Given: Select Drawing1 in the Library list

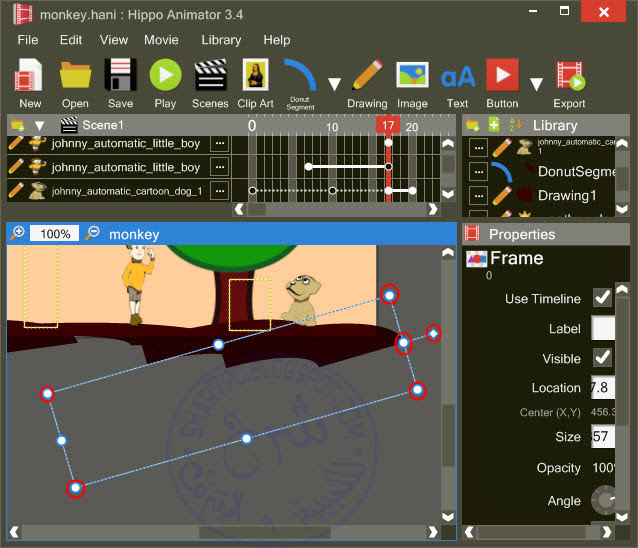Looking at the screenshot, I should click(567, 196).
